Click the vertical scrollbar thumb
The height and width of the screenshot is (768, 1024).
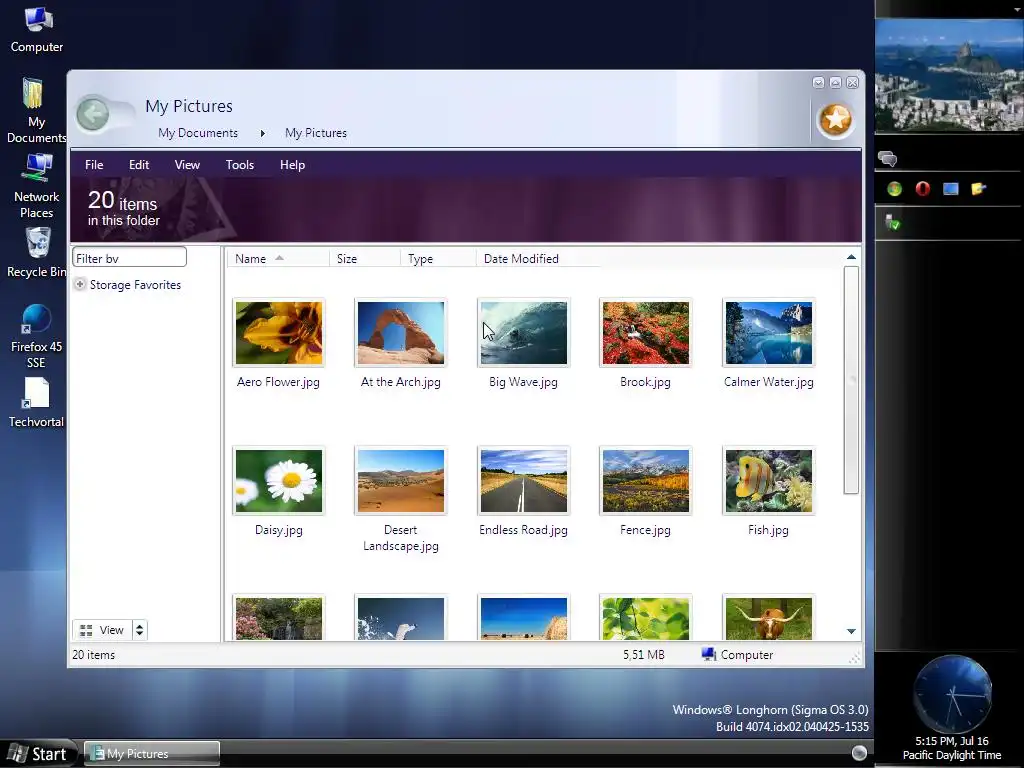(x=851, y=380)
